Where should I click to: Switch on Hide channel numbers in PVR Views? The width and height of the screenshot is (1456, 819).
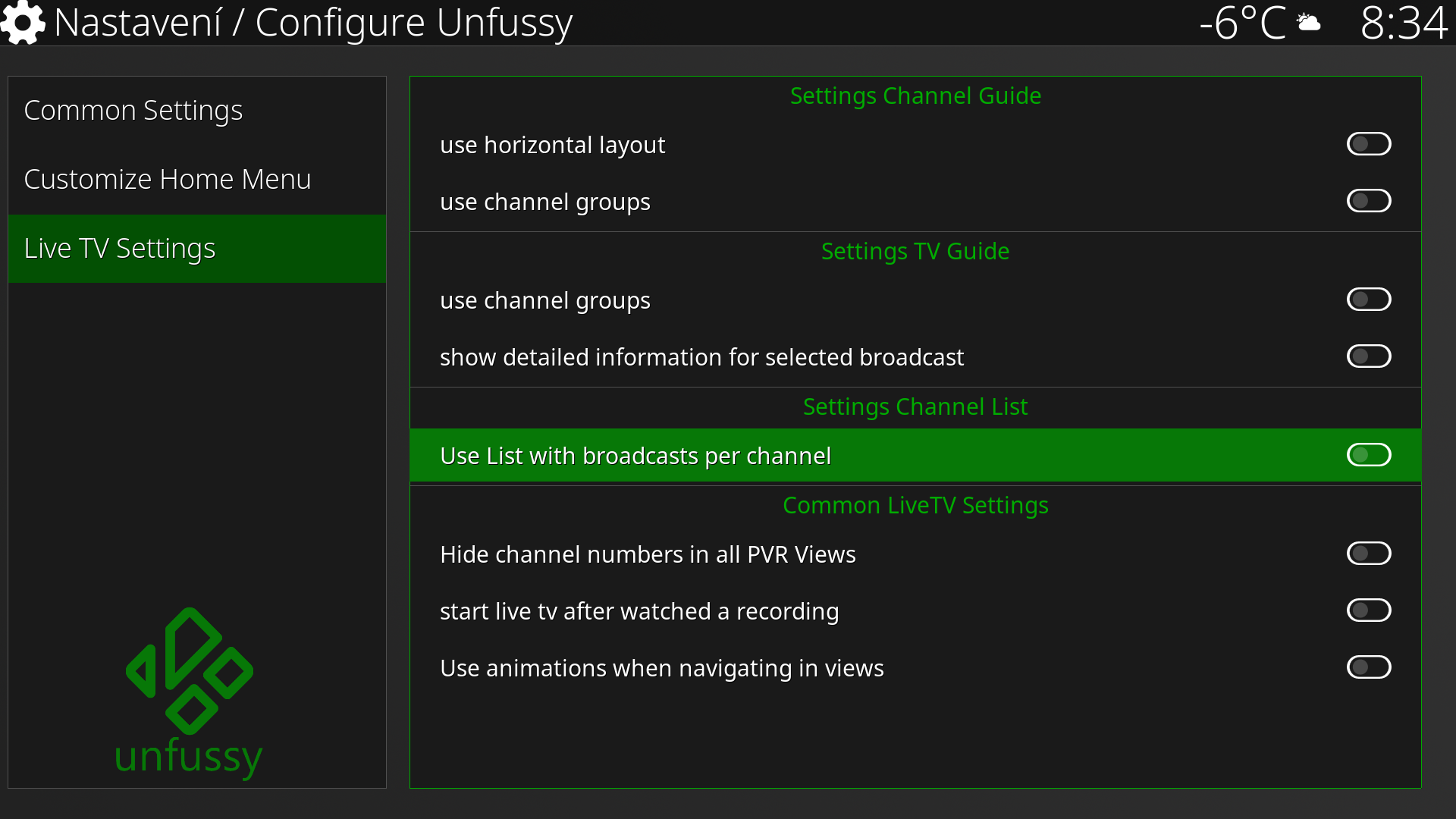click(x=1368, y=554)
